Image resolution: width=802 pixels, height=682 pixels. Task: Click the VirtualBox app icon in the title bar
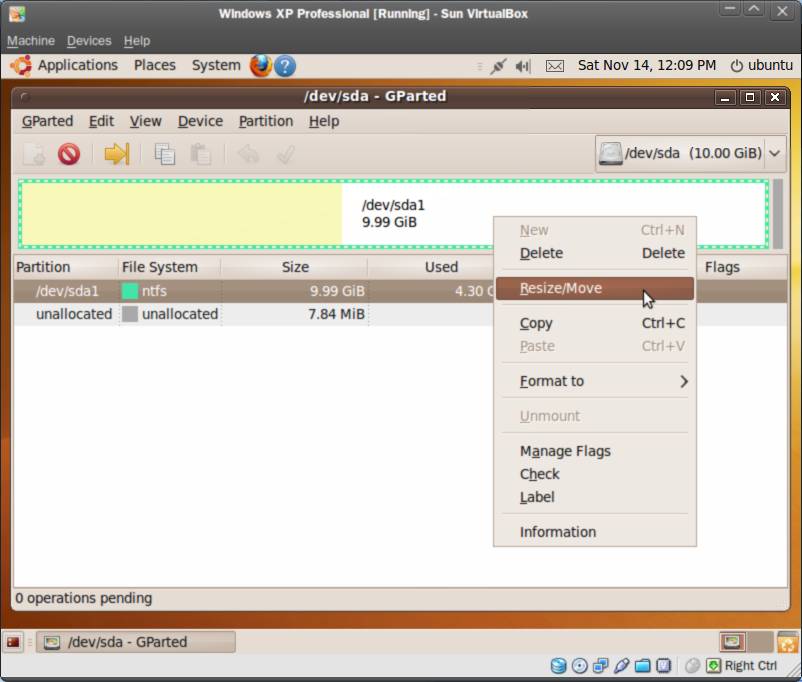pos(17,14)
